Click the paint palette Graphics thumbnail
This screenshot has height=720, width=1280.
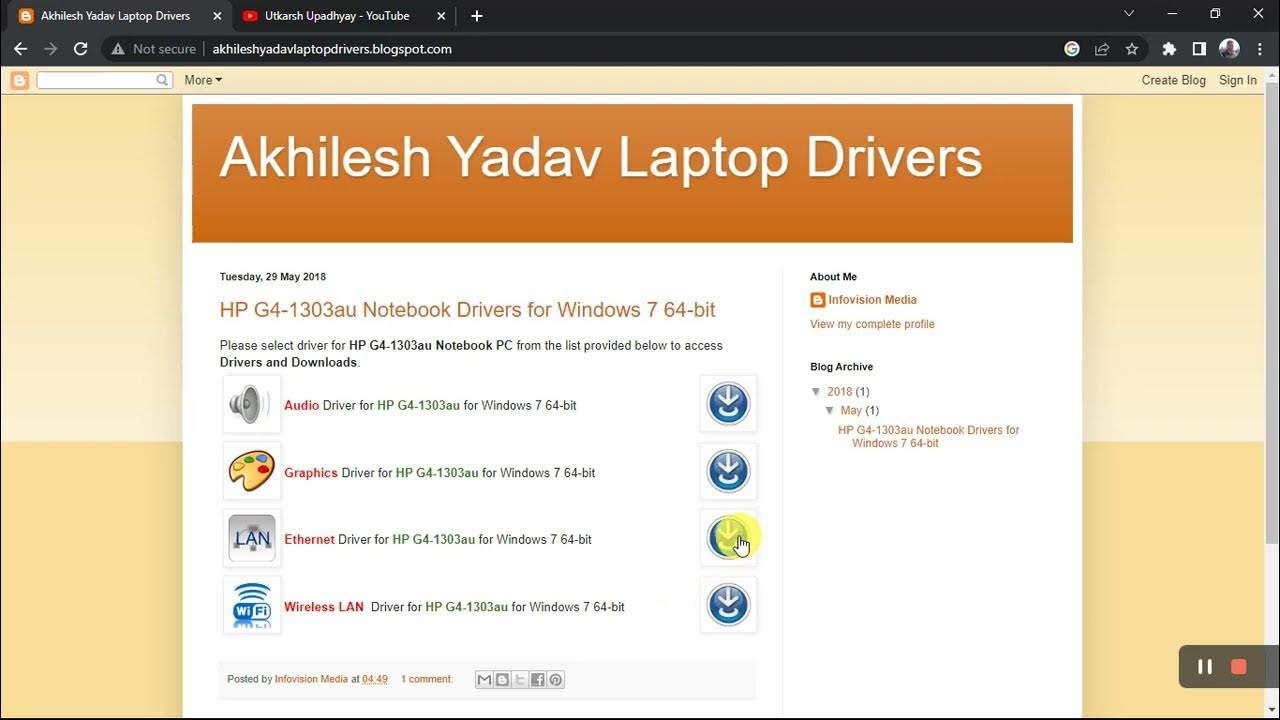coord(252,471)
